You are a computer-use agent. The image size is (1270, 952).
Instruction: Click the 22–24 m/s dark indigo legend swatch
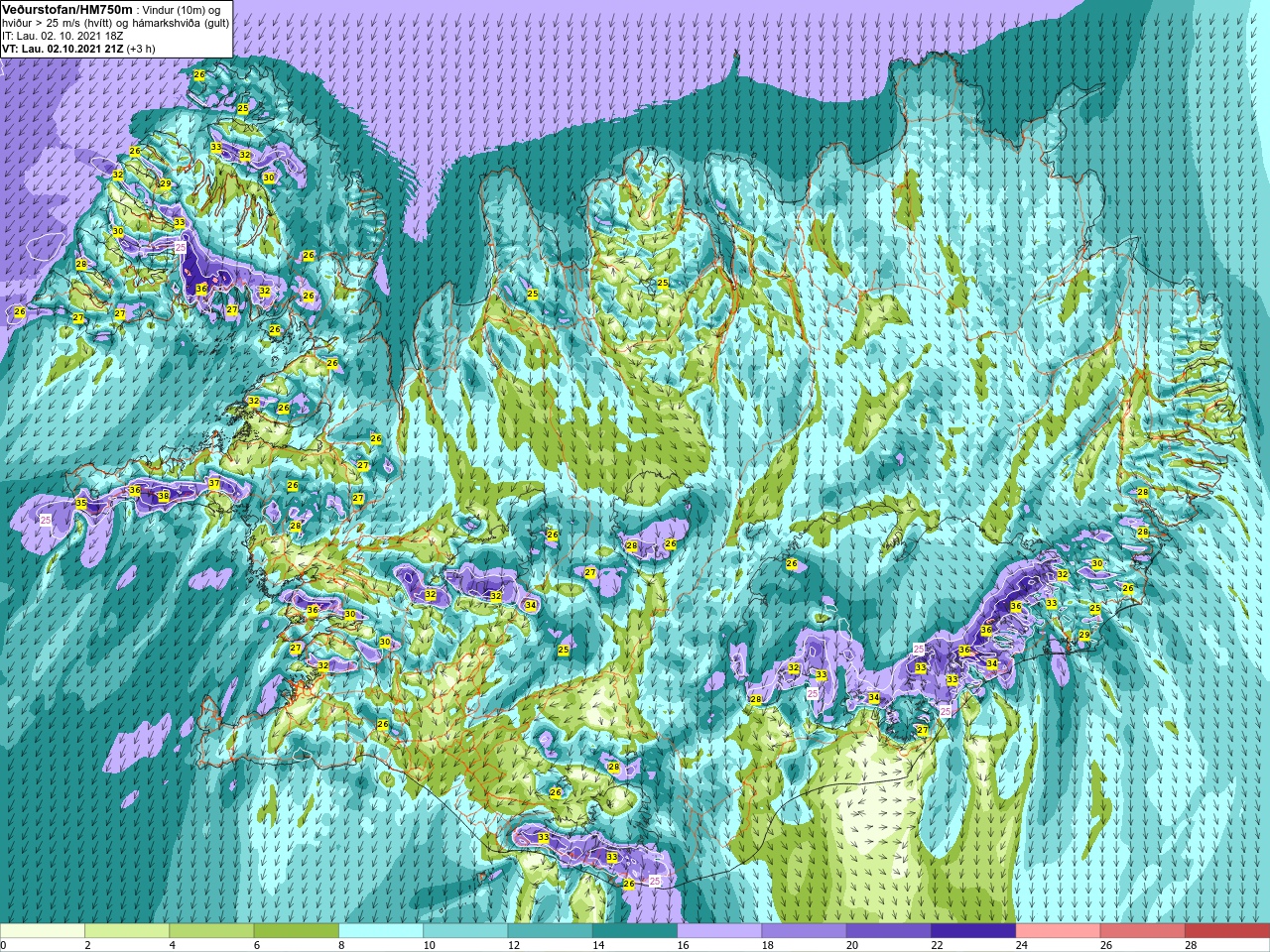973,931
